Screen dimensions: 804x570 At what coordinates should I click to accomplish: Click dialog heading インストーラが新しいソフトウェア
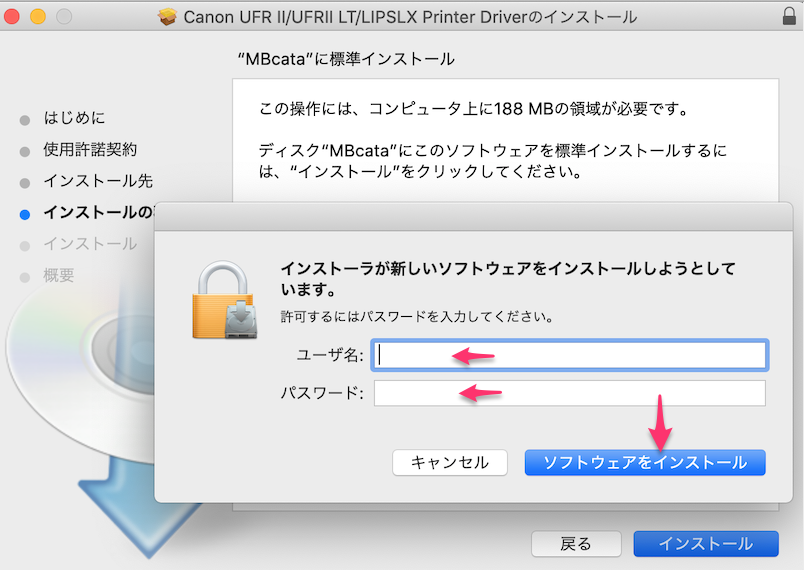[508, 278]
